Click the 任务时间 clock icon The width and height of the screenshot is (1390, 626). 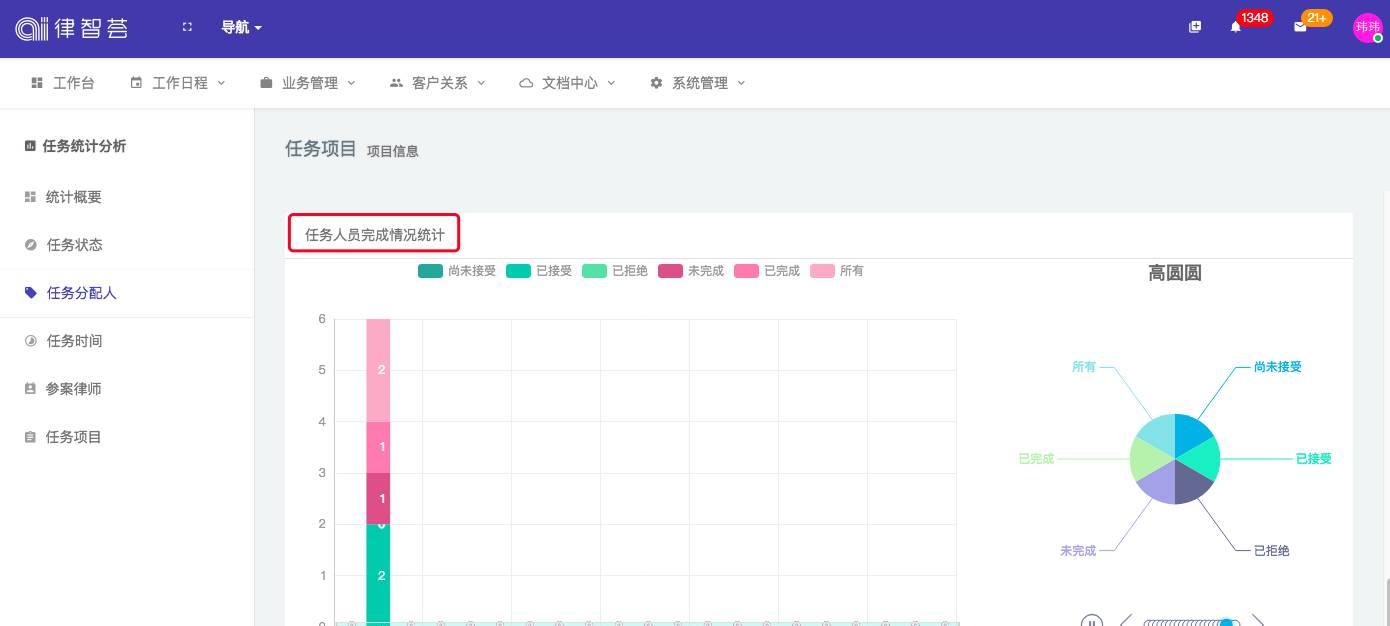point(30,341)
